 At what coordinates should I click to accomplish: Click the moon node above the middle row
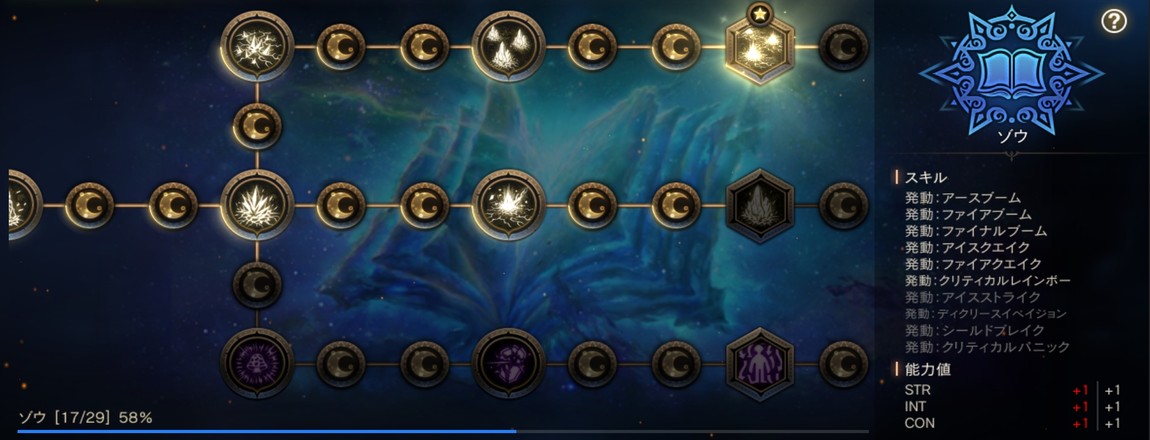pyautogui.click(x=257, y=126)
